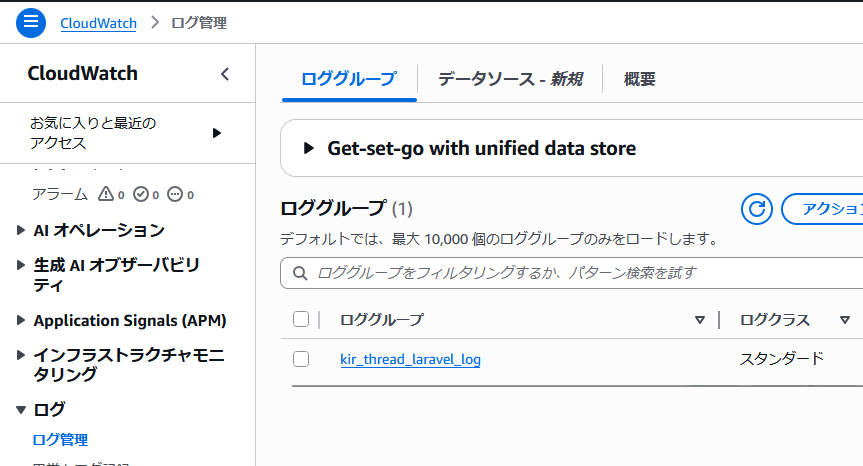Click the in-alarm triangle status icon

click(106, 194)
